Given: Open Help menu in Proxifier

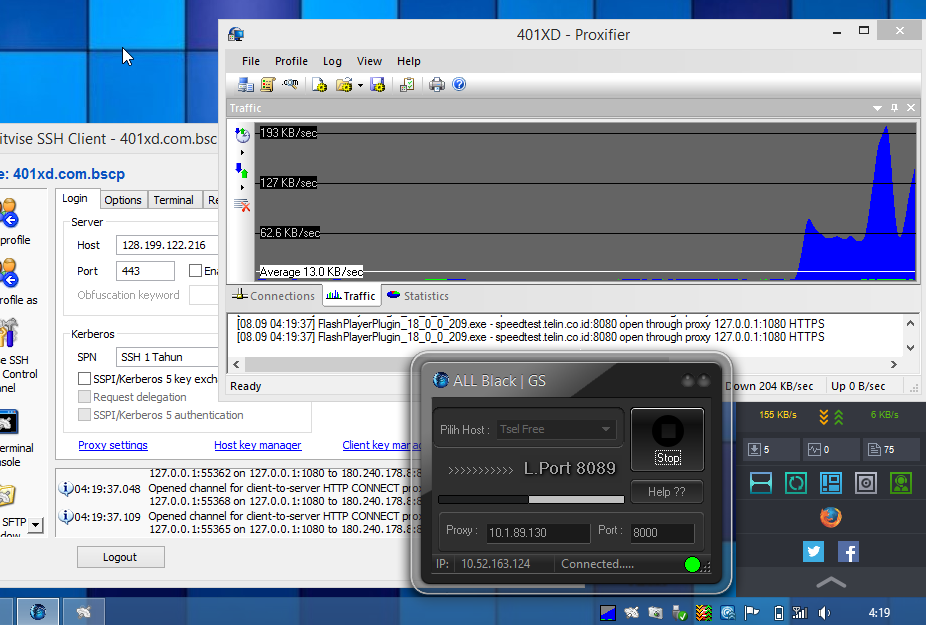Looking at the screenshot, I should tap(409, 61).
